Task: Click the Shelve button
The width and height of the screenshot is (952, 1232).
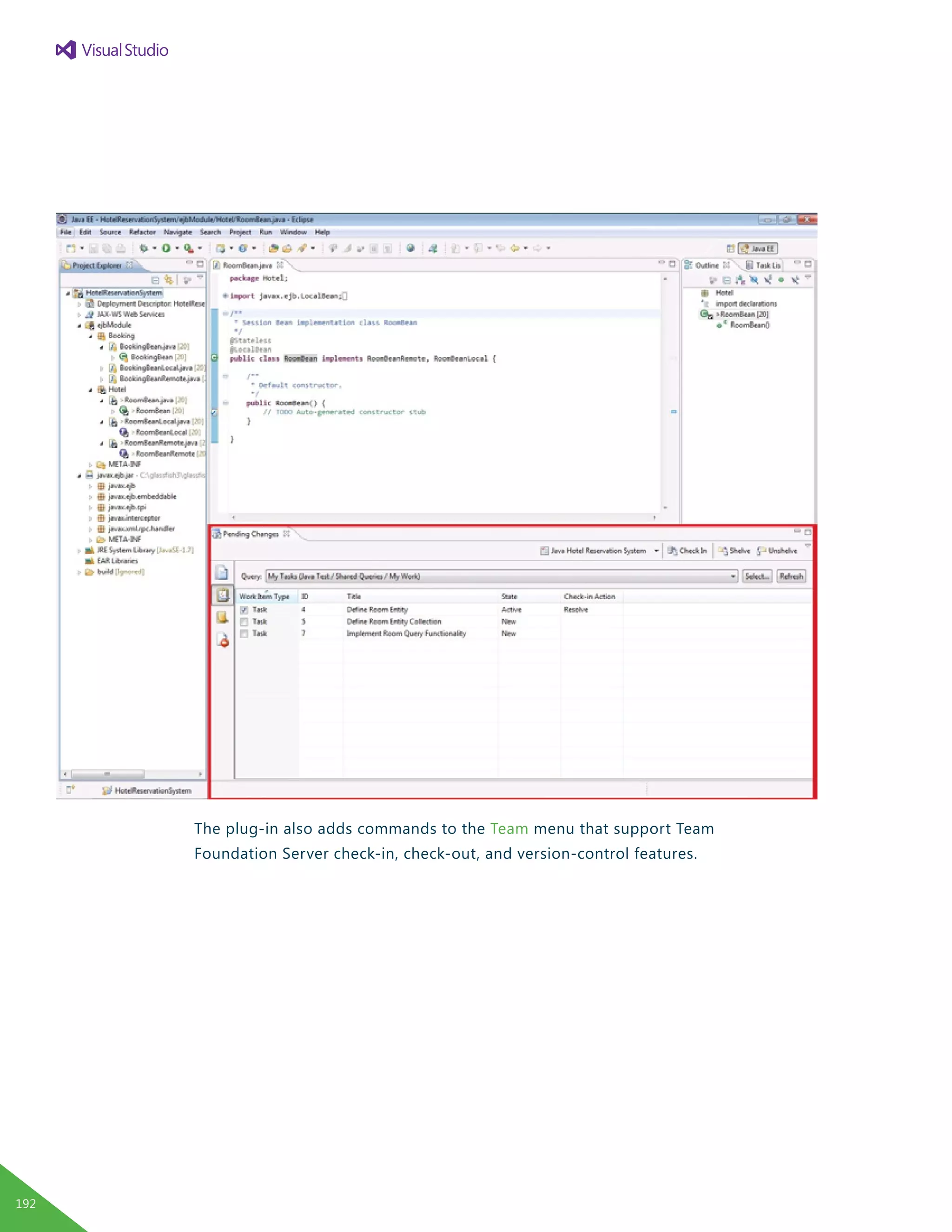Action: tap(734, 550)
